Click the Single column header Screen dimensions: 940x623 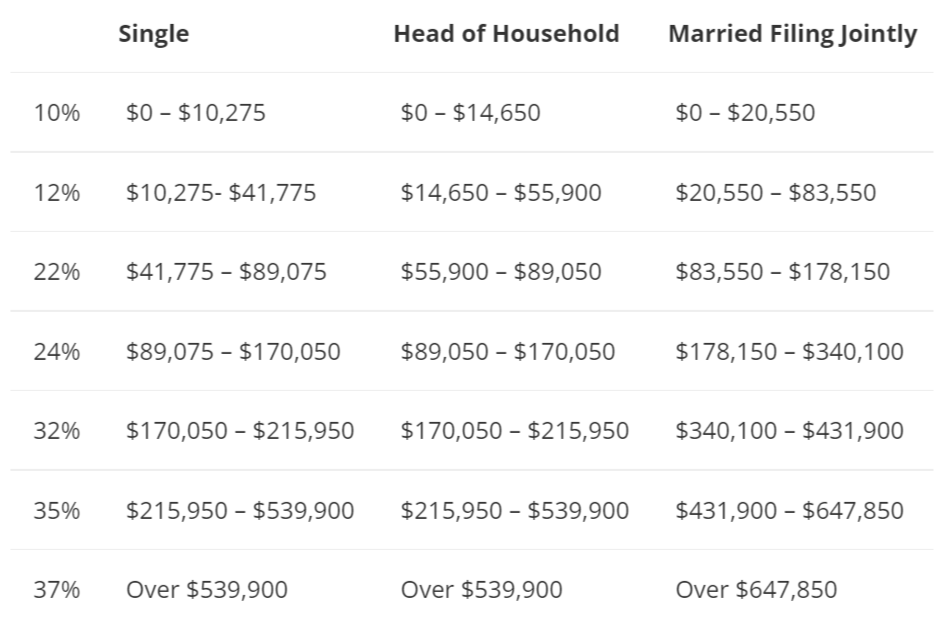(x=153, y=34)
